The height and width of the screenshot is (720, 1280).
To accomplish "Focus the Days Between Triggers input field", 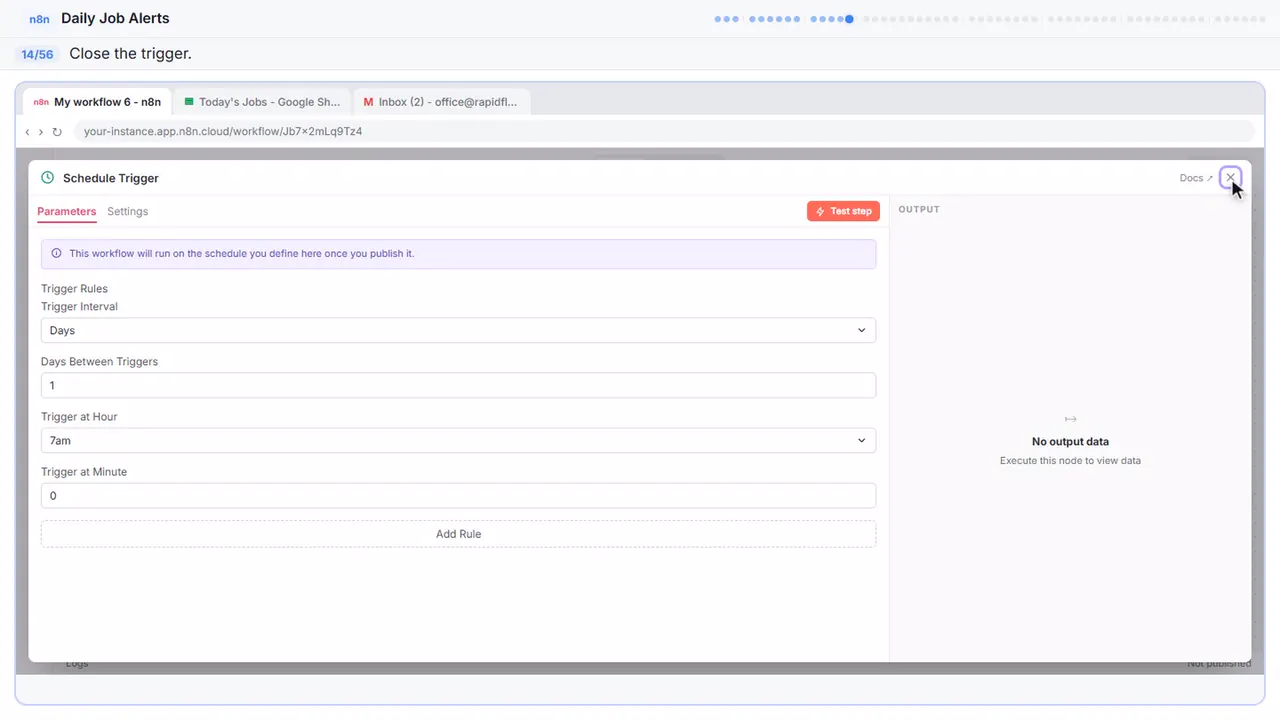I will pyautogui.click(x=458, y=385).
